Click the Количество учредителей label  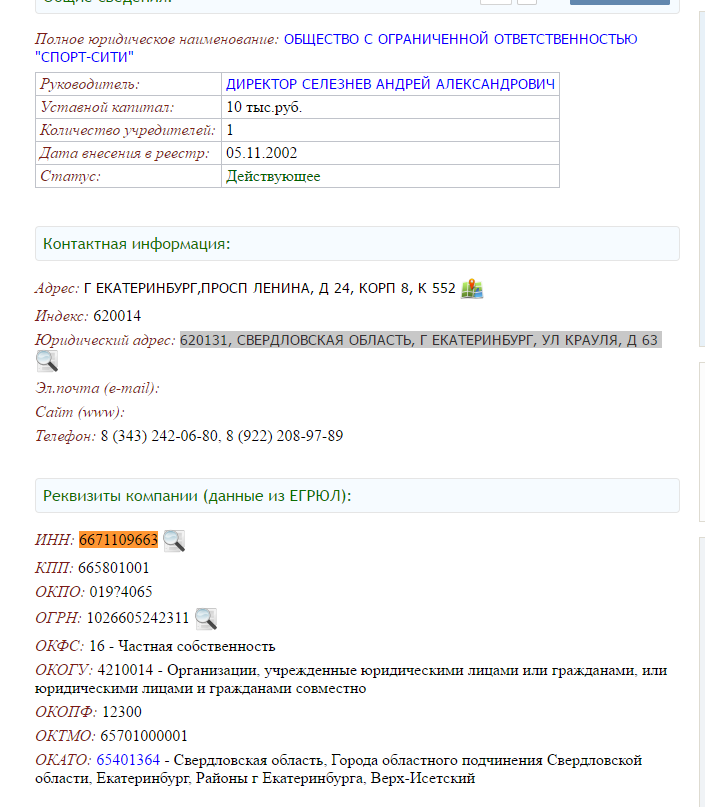[x=128, y=130]
